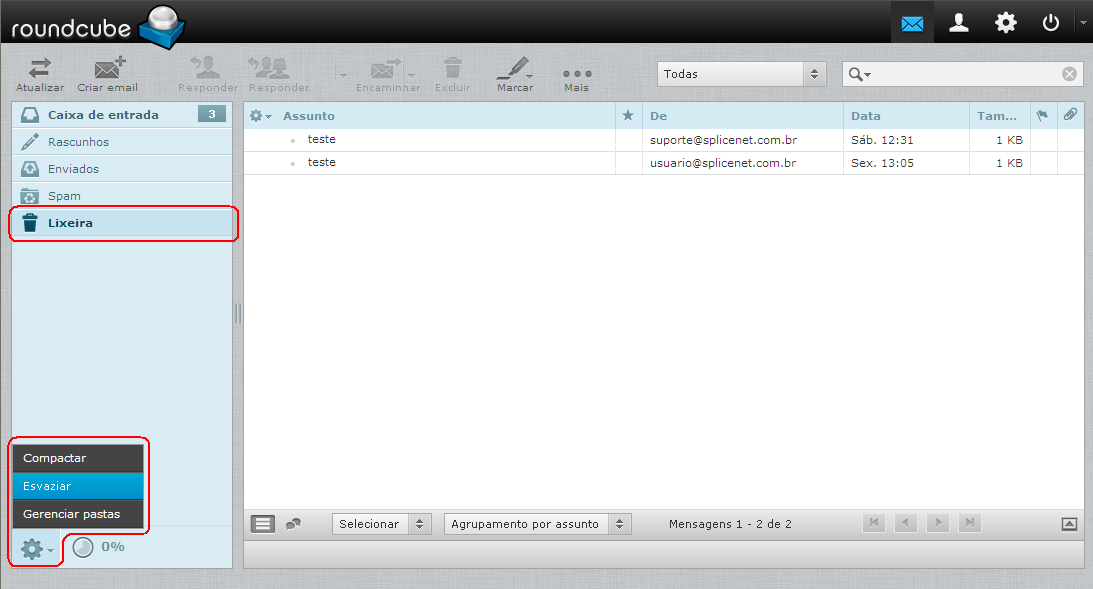Expand the Encaminhar options arrow
1093x589 pixels.
[411, 75]
